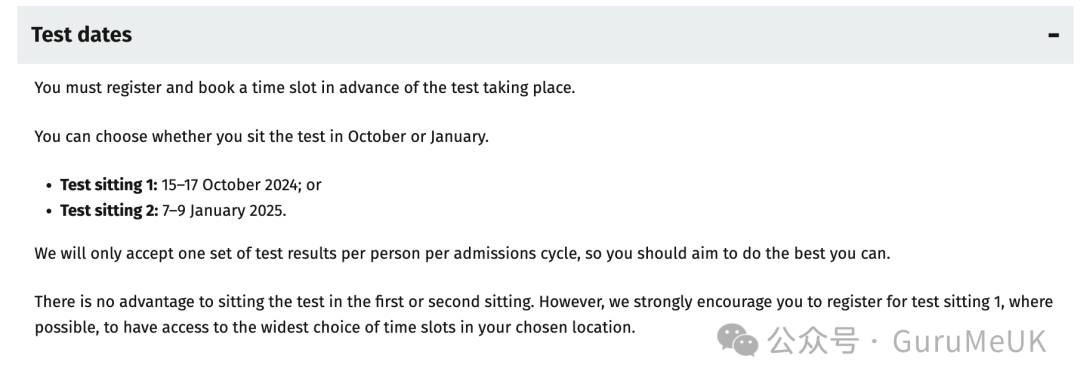Collapse the Test dates section using minus icon
Image resolution: width=1080 pixels, height=384 pixels.
1053,35
